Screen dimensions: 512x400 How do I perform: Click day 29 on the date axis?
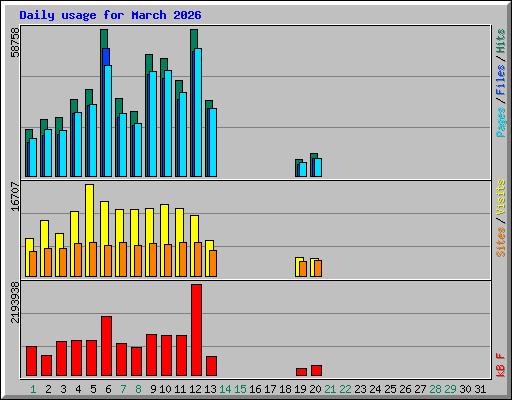pyautogui.click(x=450, y=389)
